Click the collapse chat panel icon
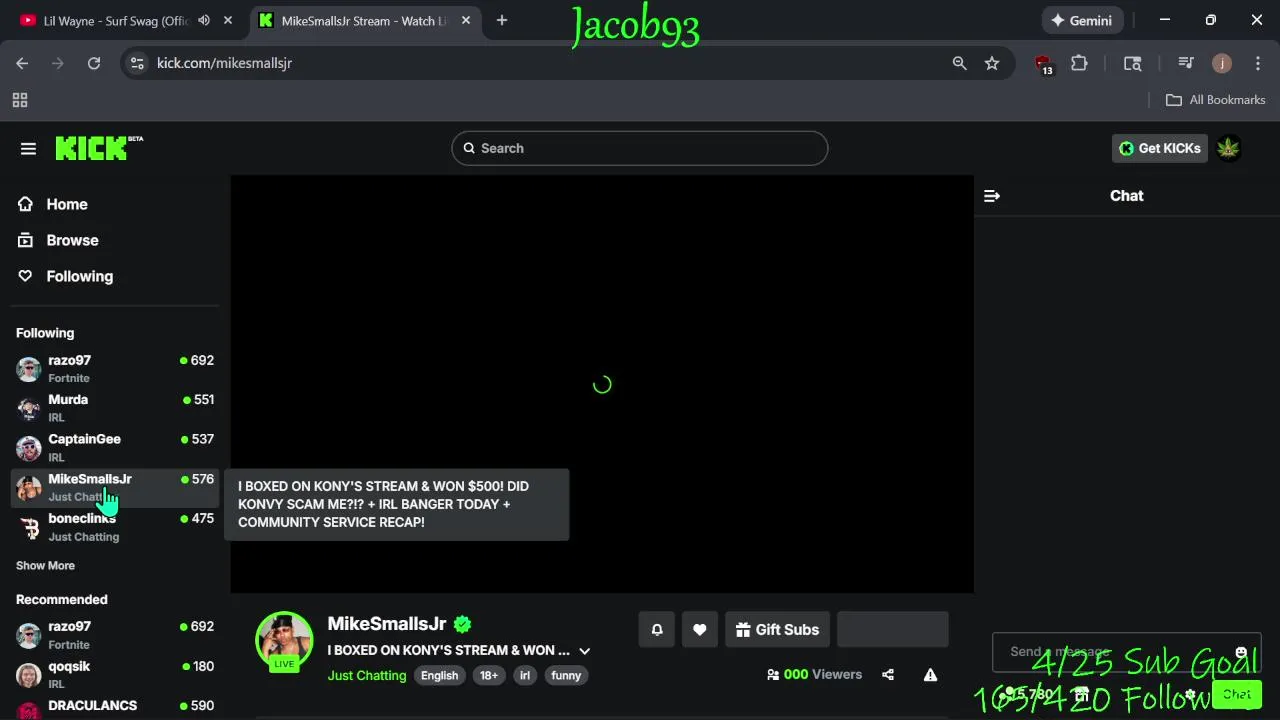The height and width of the screenshot is (720, 1280). [x=992, y=196]
